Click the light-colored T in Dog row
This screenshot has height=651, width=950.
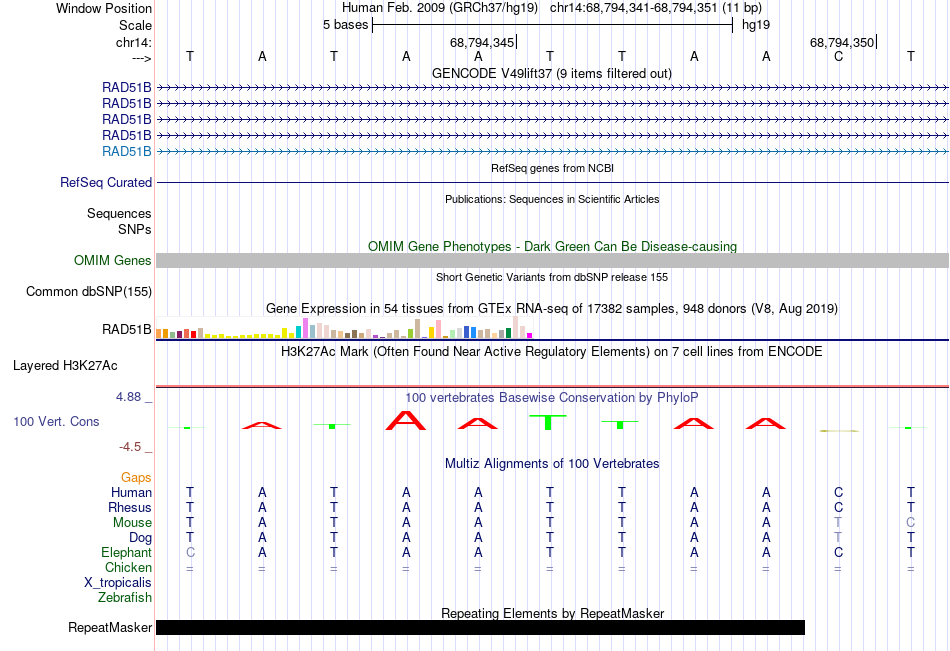point(839,537)
